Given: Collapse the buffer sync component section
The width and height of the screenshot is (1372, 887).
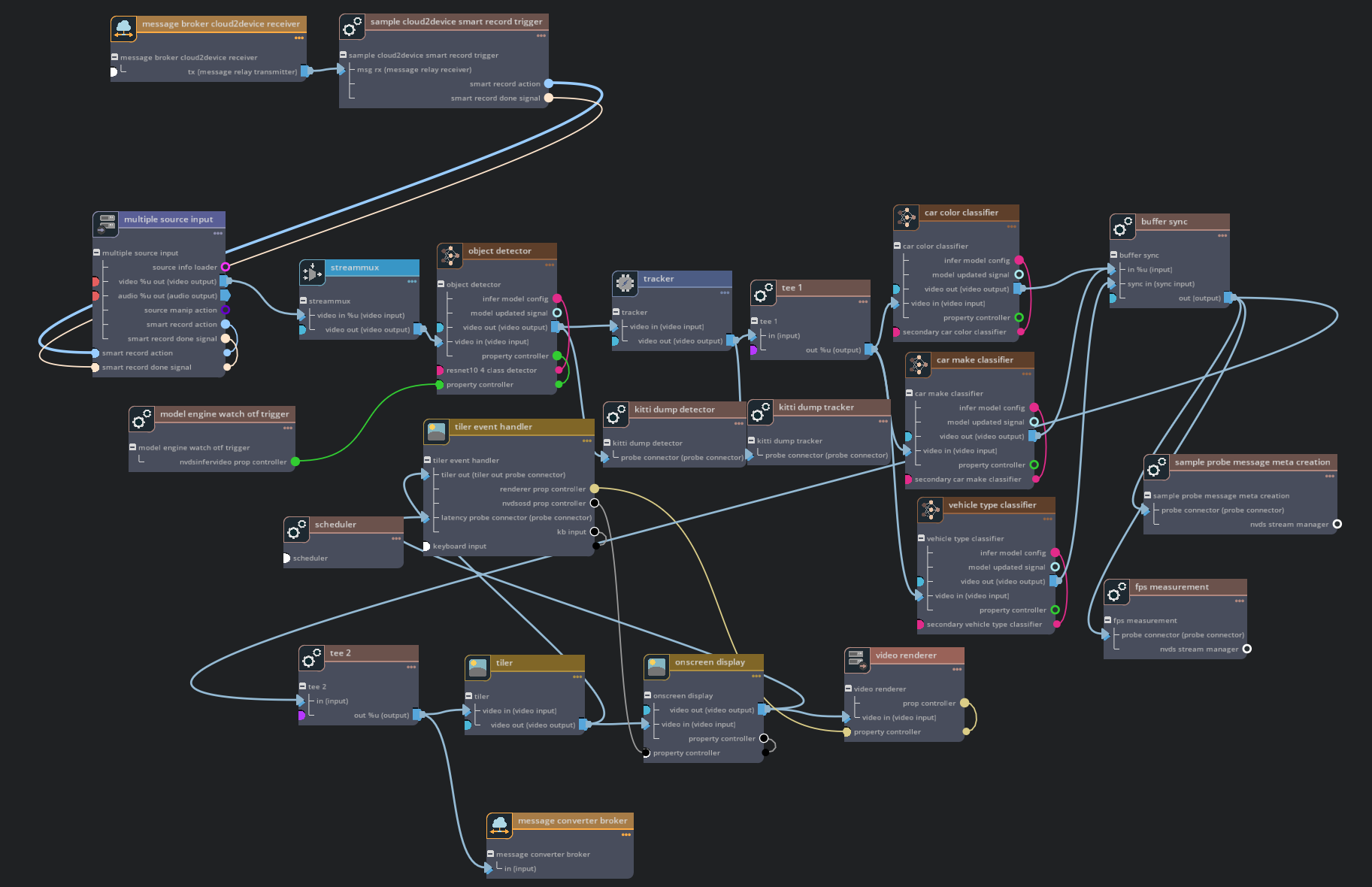Looking at the screenshot, I should point(1113,255).
